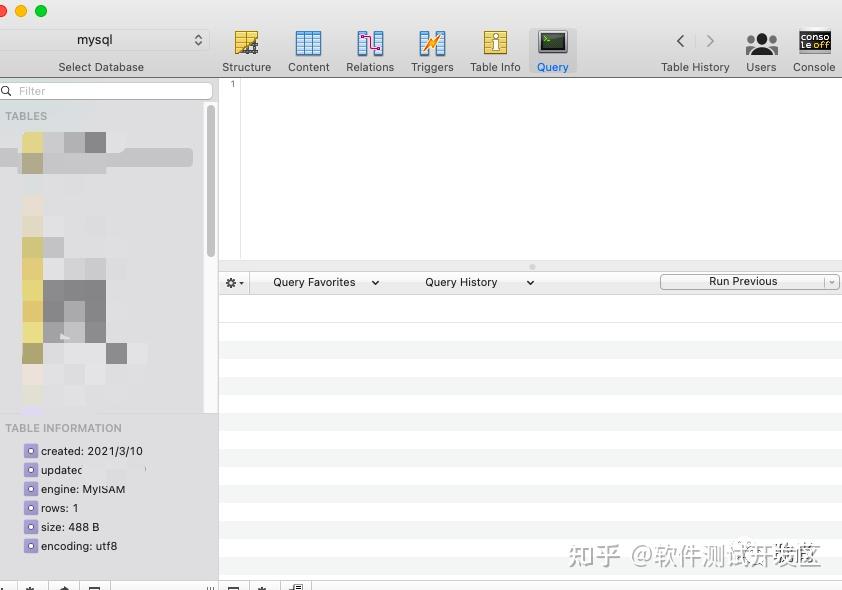
Task: Open the Relations view
Action: coord(370,50)
